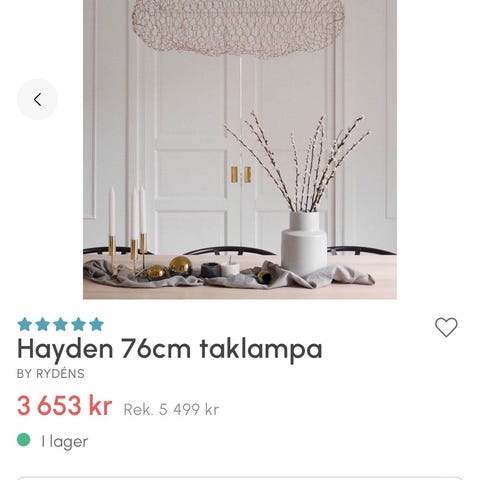This screenshot has height=480, width=480.
Task: Tap the wire mesh ceiling lamp in photo
Action: pyautogui.click(x=238, y=27)
